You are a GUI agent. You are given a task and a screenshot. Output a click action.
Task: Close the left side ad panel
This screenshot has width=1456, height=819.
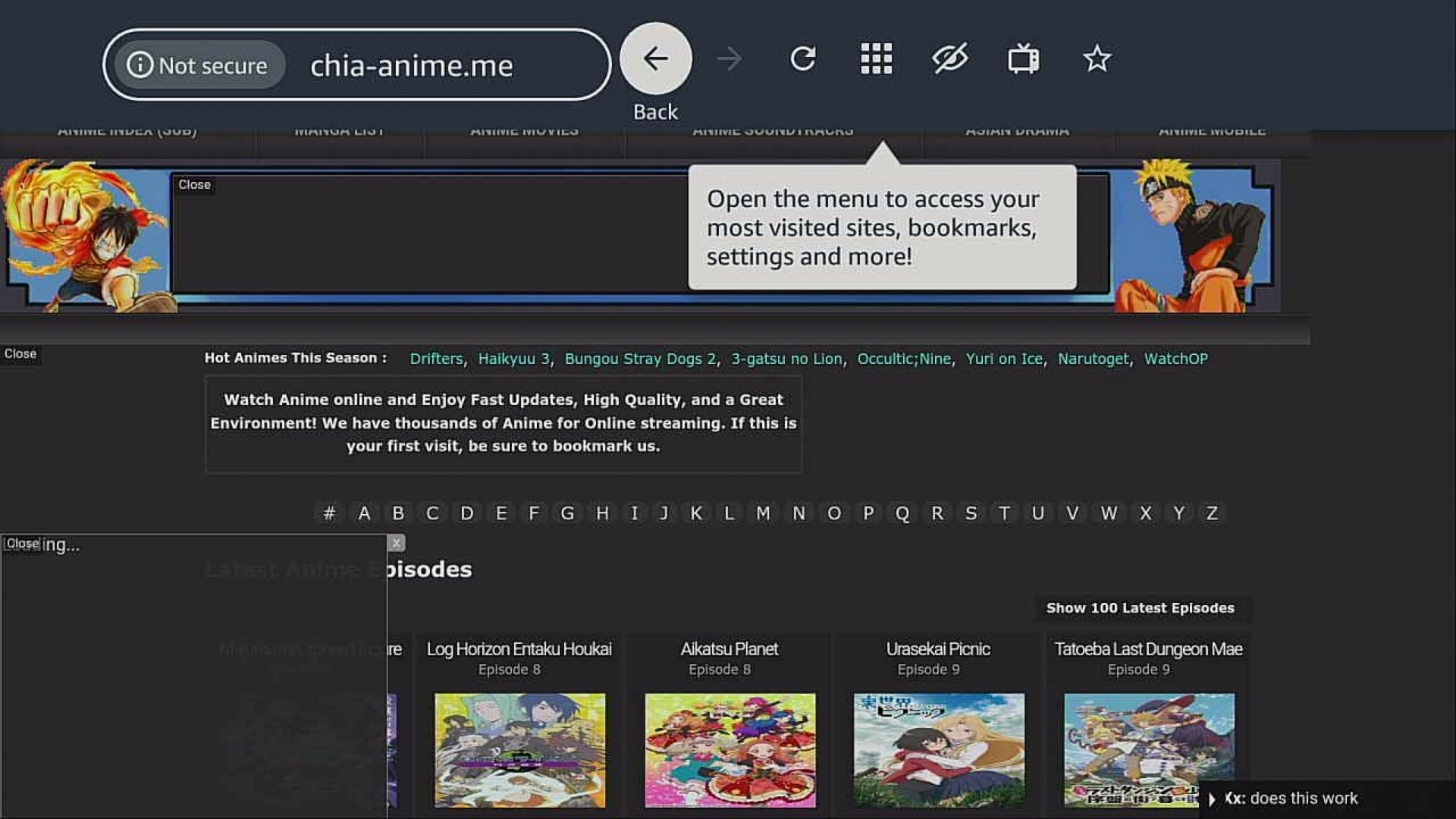coord(20,353)
